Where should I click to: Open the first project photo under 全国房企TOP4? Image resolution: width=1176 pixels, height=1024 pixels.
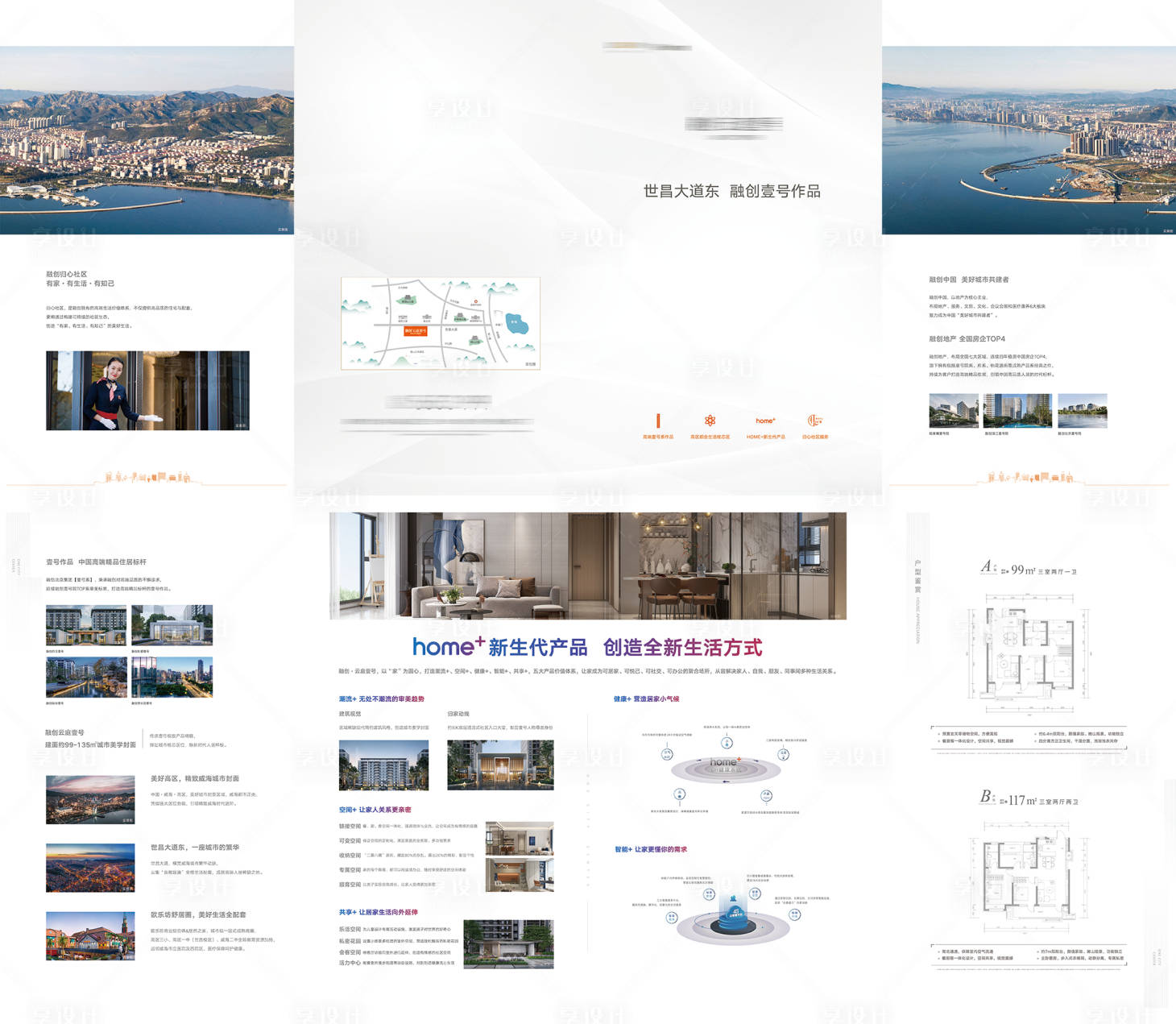click(x=954, y=411)
